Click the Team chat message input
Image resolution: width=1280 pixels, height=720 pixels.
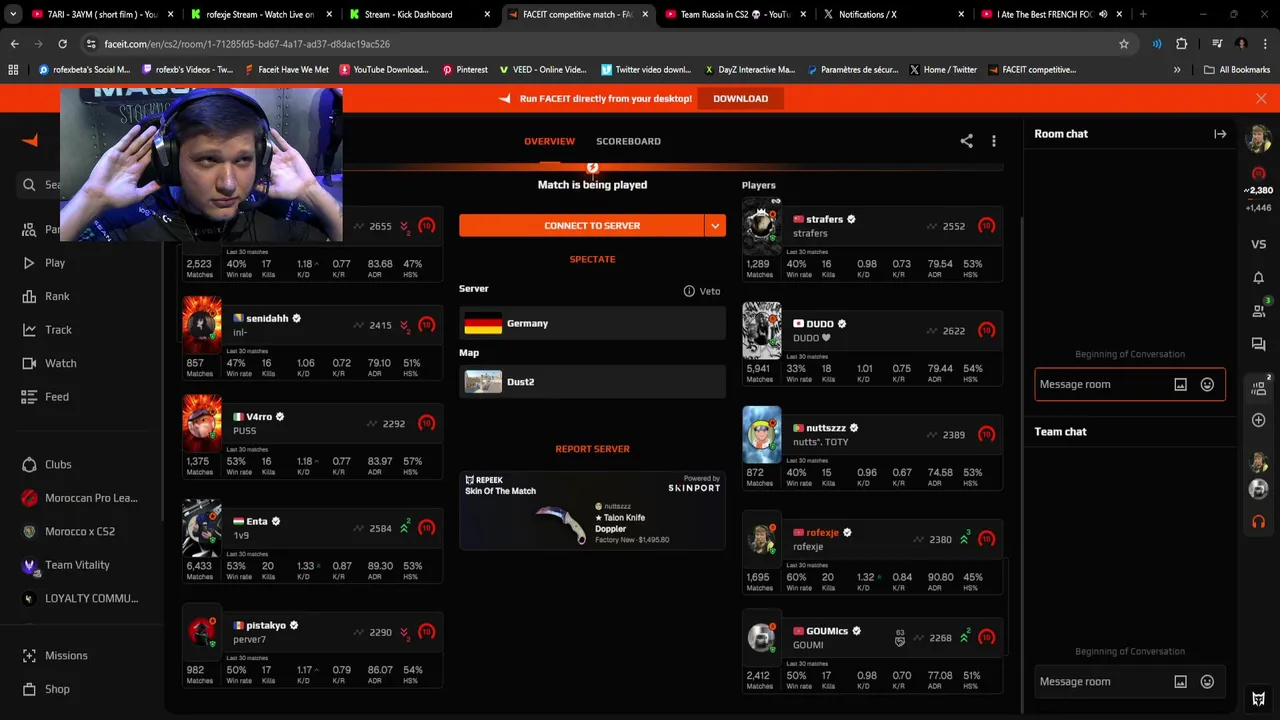(1100, 682)
